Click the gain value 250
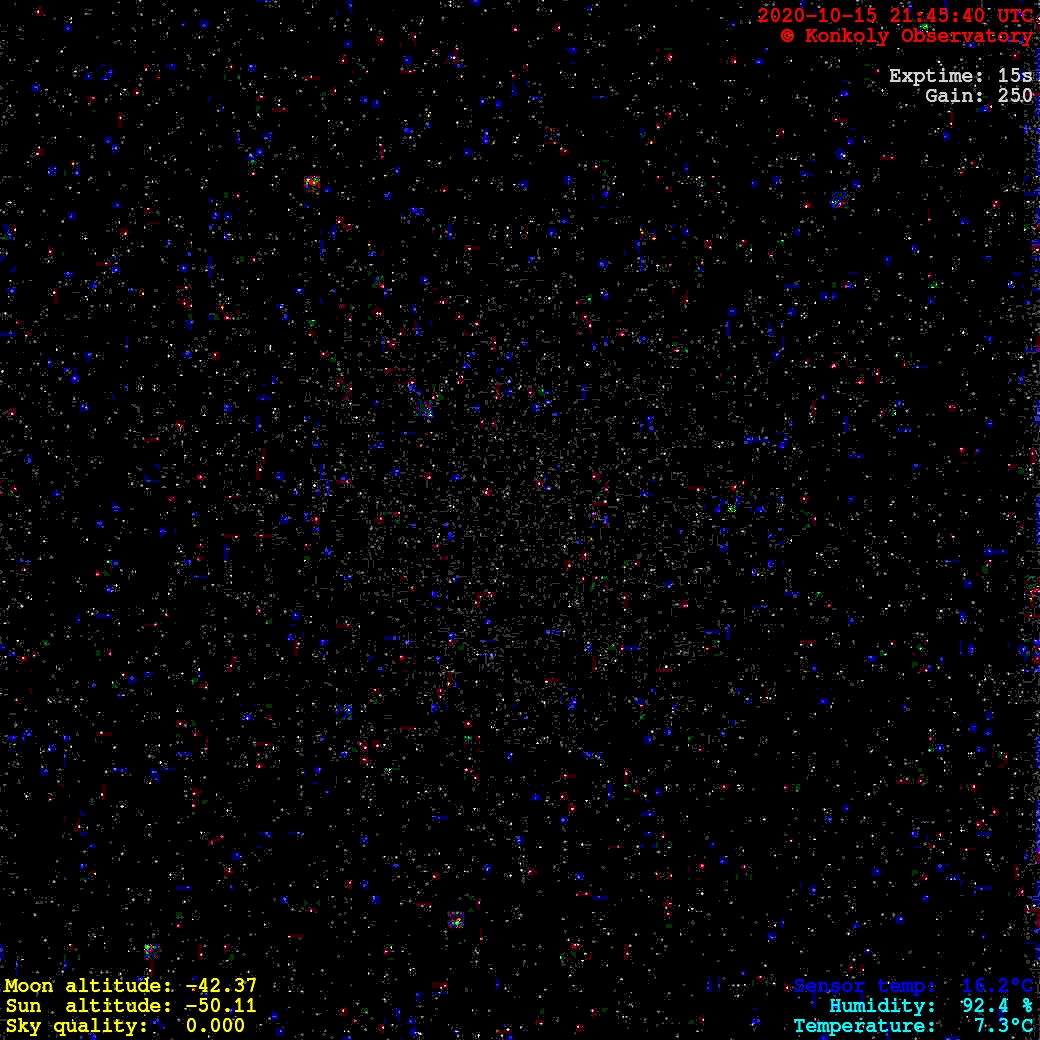 click(1015, 96)
